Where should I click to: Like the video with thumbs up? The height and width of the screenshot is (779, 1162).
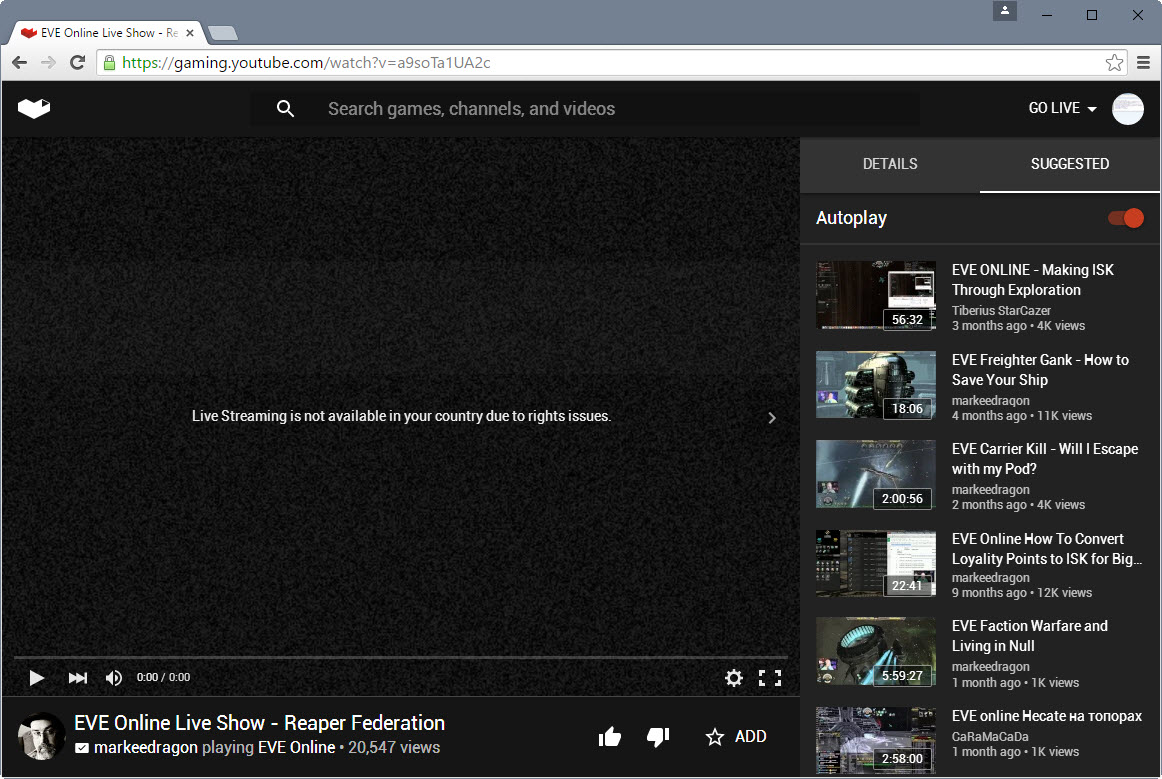(609, 737)
